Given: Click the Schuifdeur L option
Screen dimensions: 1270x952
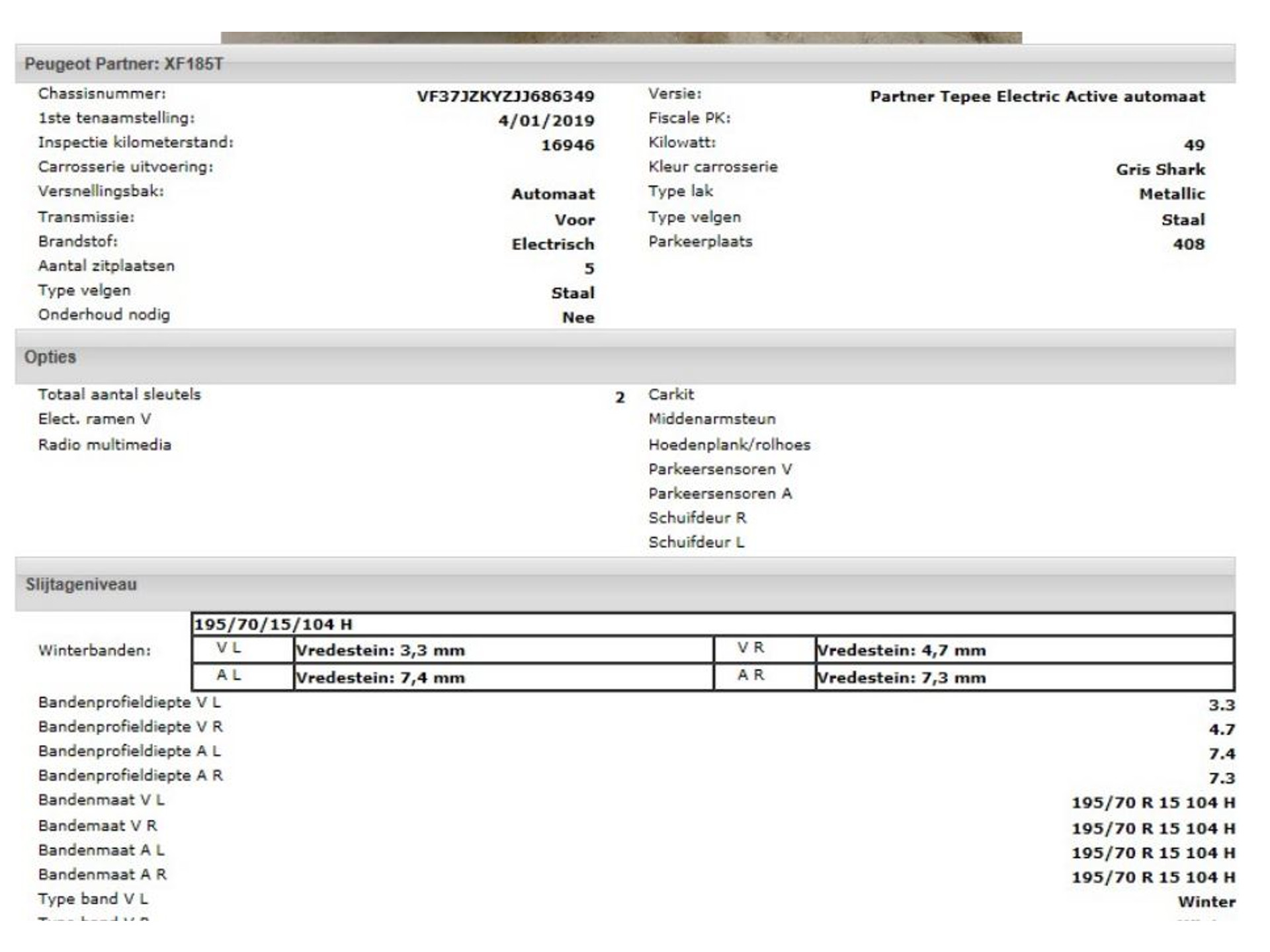Looking at the screenshot, I should (x=696, y=542).
